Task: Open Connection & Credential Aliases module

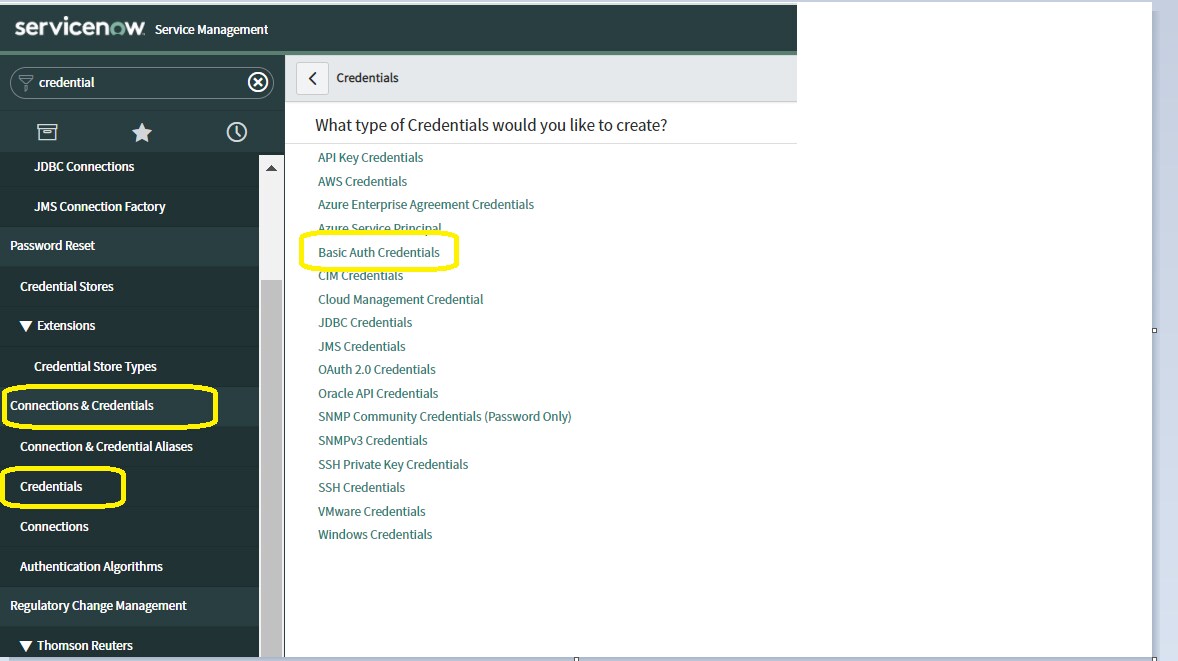Action: point(107,446)
